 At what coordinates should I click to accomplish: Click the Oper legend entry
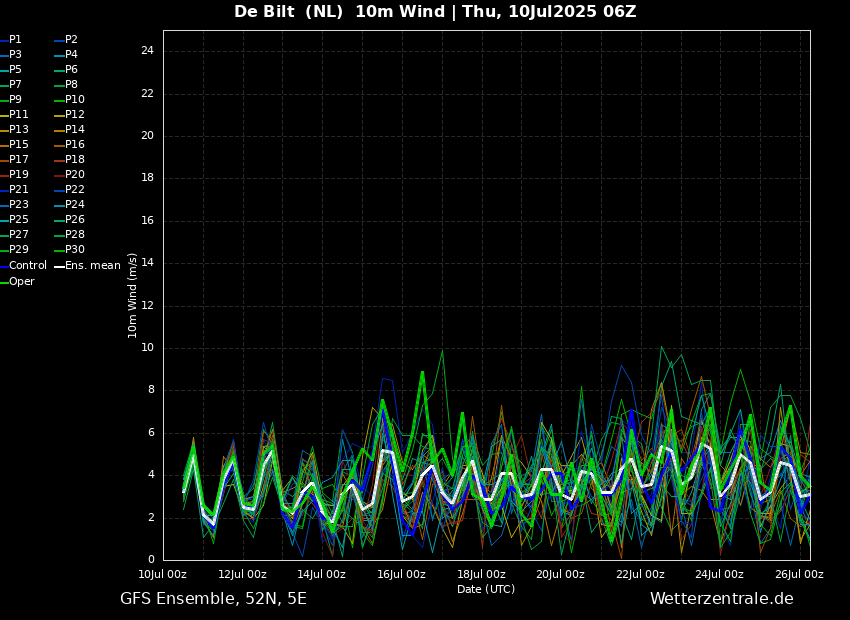(x=22, y=282)
